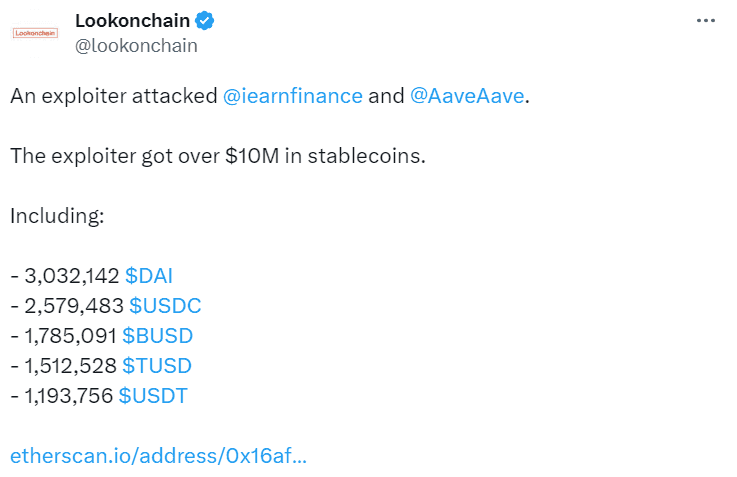Open the three-dot more options menu

706,21
